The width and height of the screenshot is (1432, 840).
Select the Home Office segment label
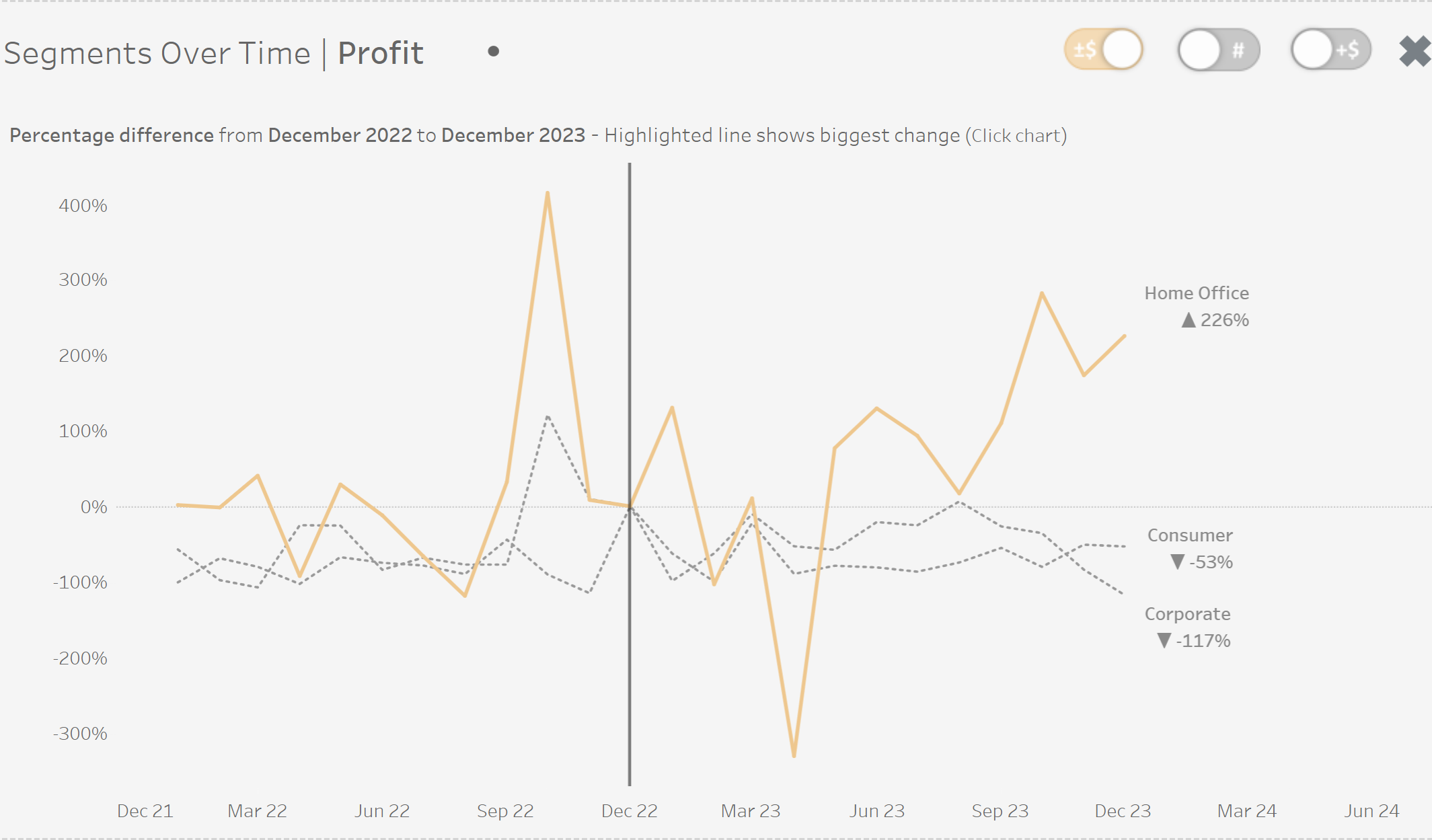coord(1196,293)
